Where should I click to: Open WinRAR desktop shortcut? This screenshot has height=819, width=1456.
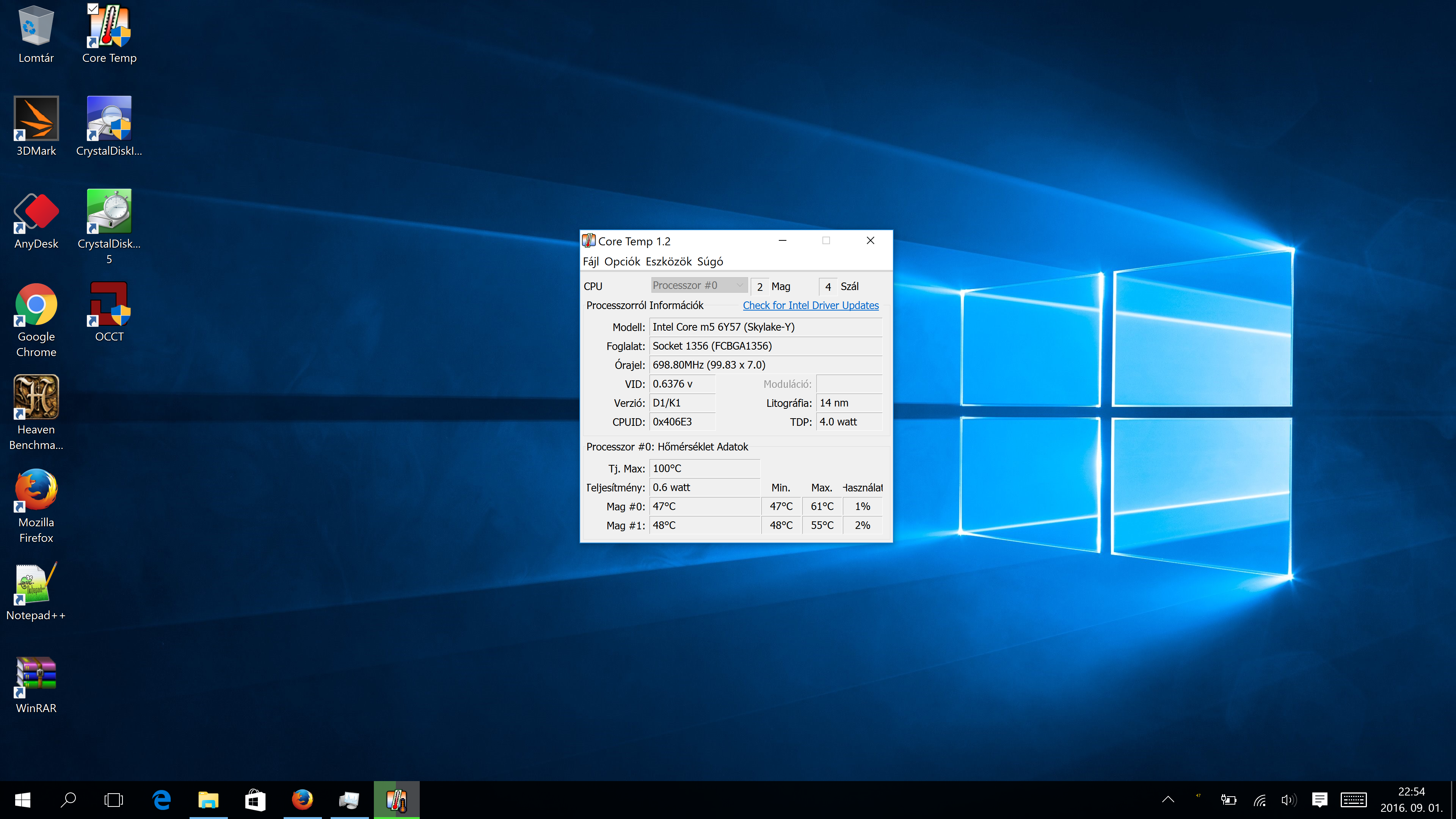point(36,676)
